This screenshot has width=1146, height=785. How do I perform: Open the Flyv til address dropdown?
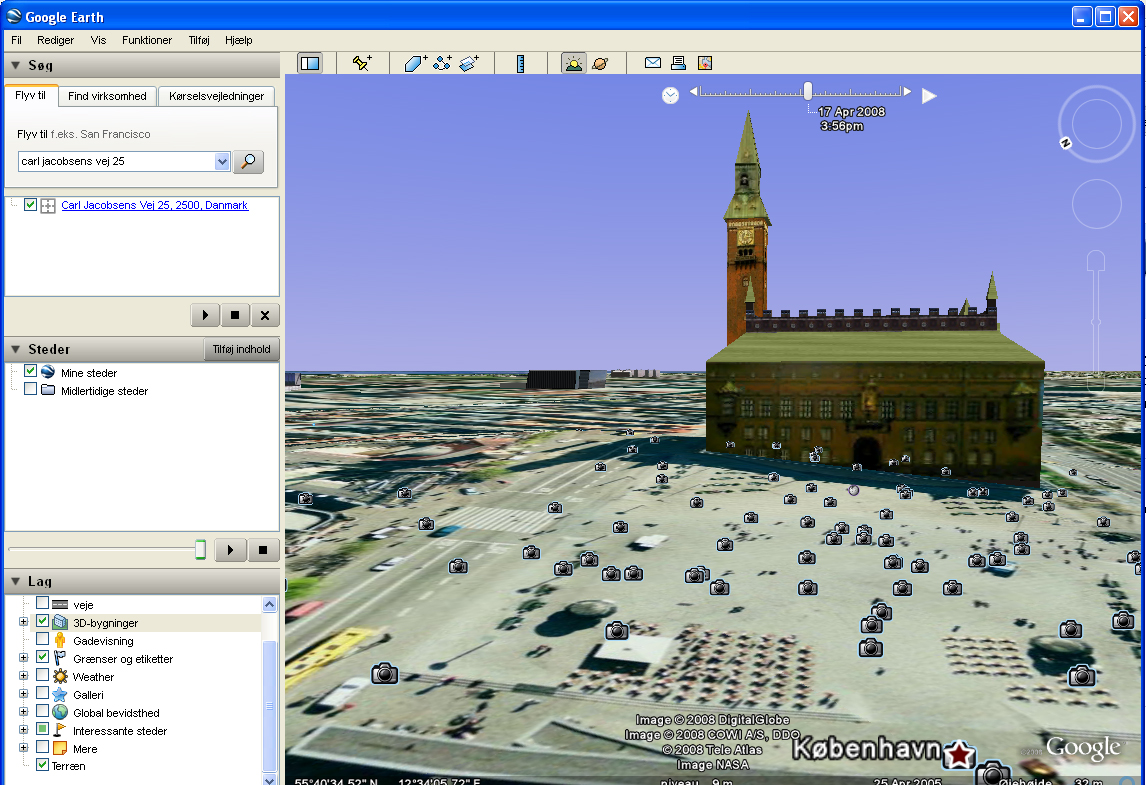click(x=222, y=162)
